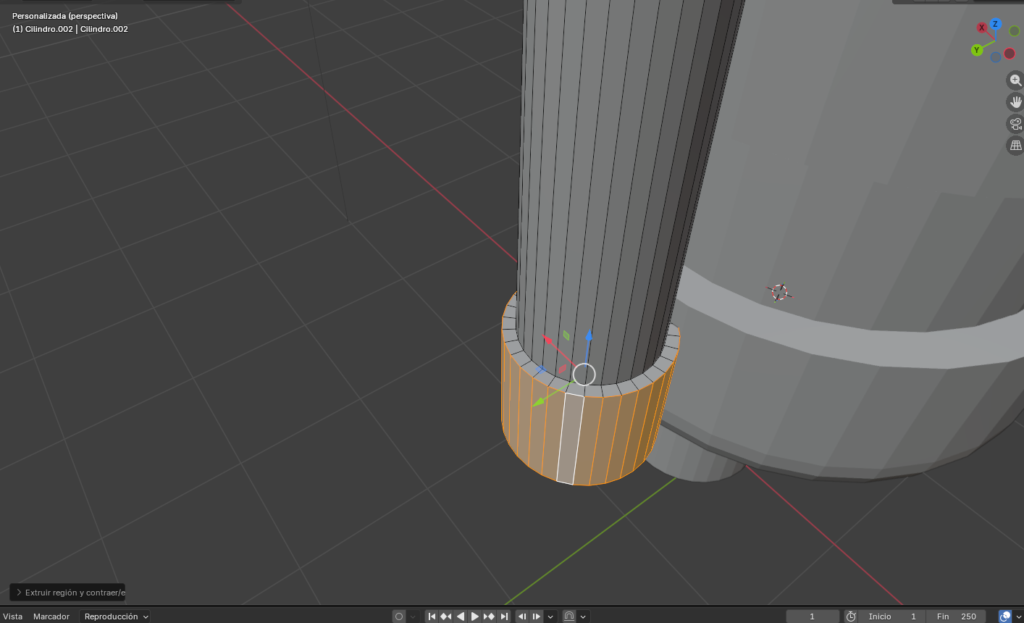1024x623 pixels.
Task: Click the negative X hollow red gizmo circle
Action: 1010,54
